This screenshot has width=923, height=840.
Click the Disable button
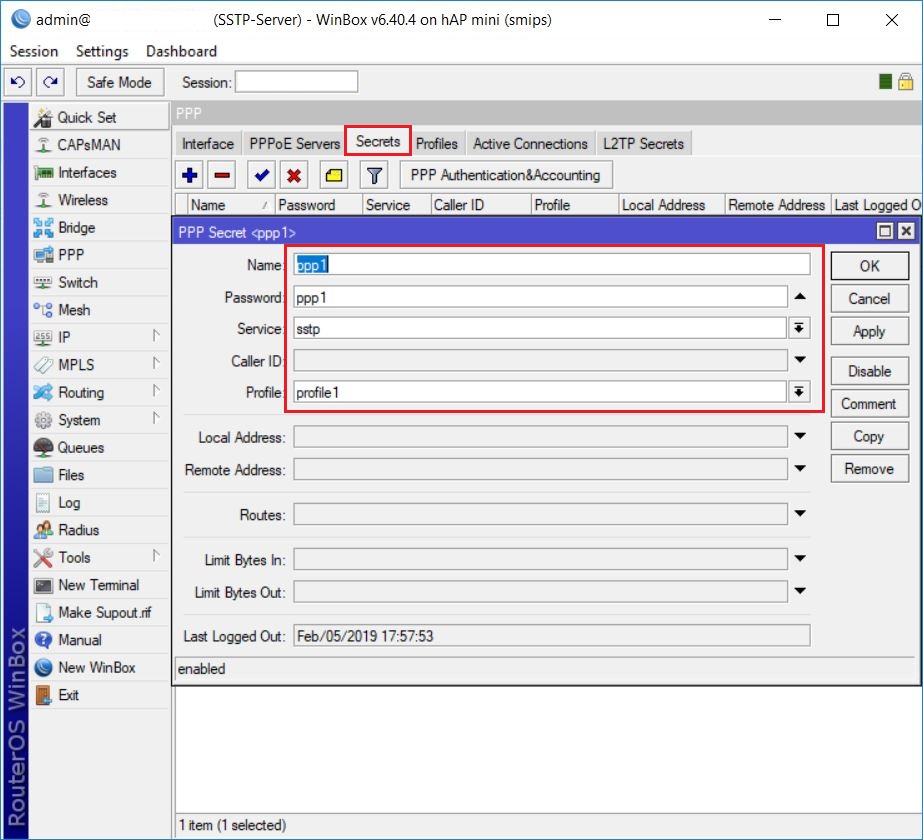click(x=869, y=371)
